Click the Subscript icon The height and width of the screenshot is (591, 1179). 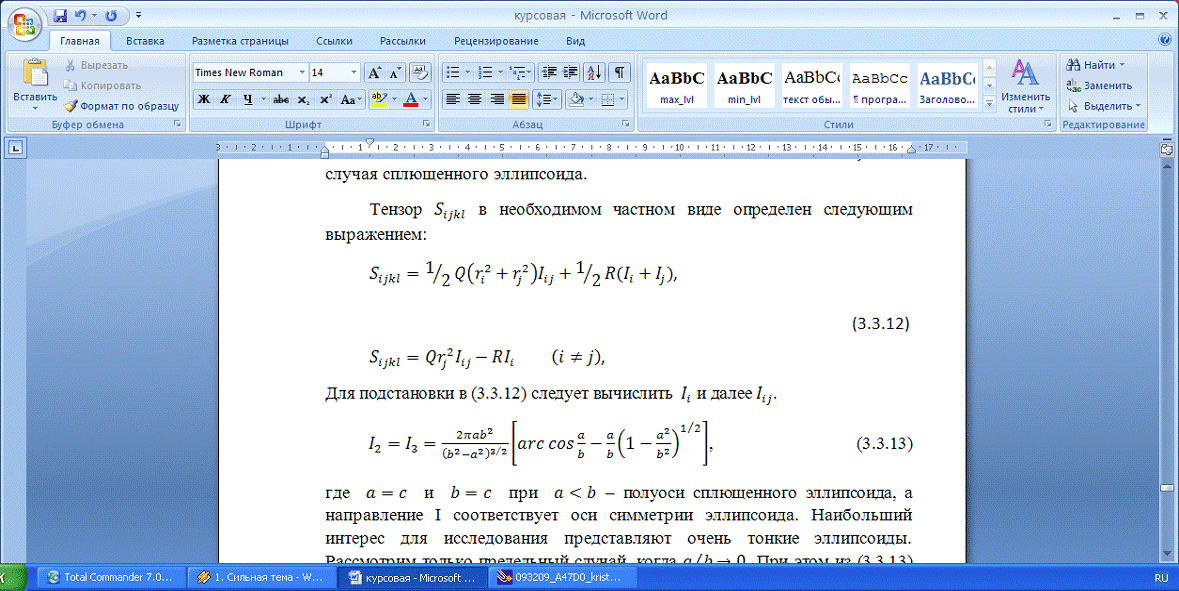304,100
